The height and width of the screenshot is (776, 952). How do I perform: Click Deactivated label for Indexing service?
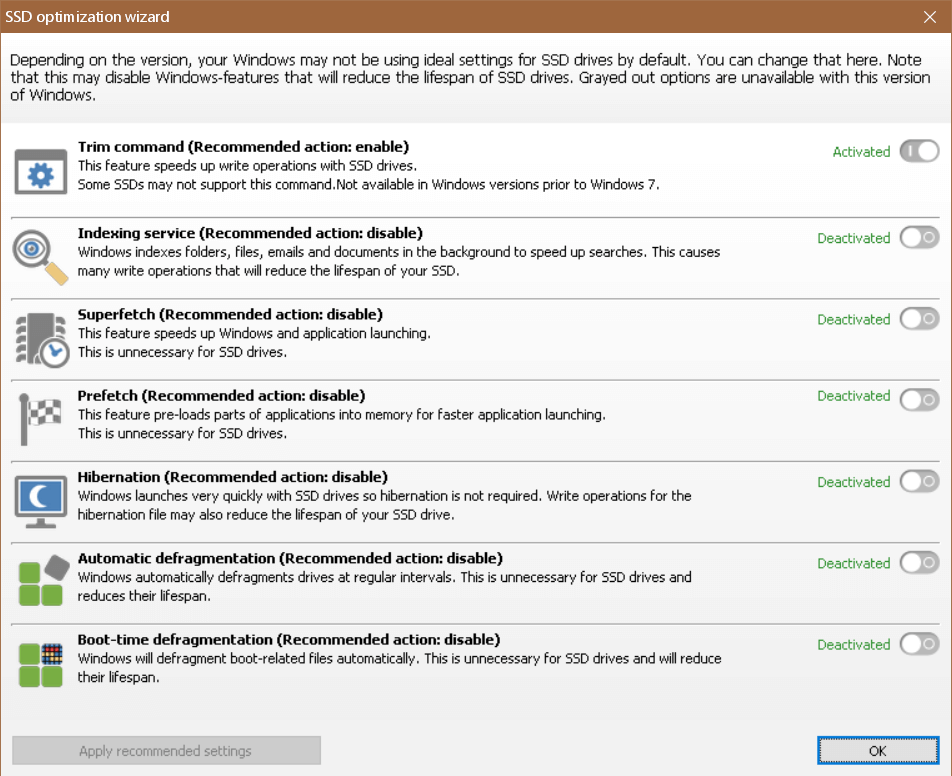coord(854,238)
